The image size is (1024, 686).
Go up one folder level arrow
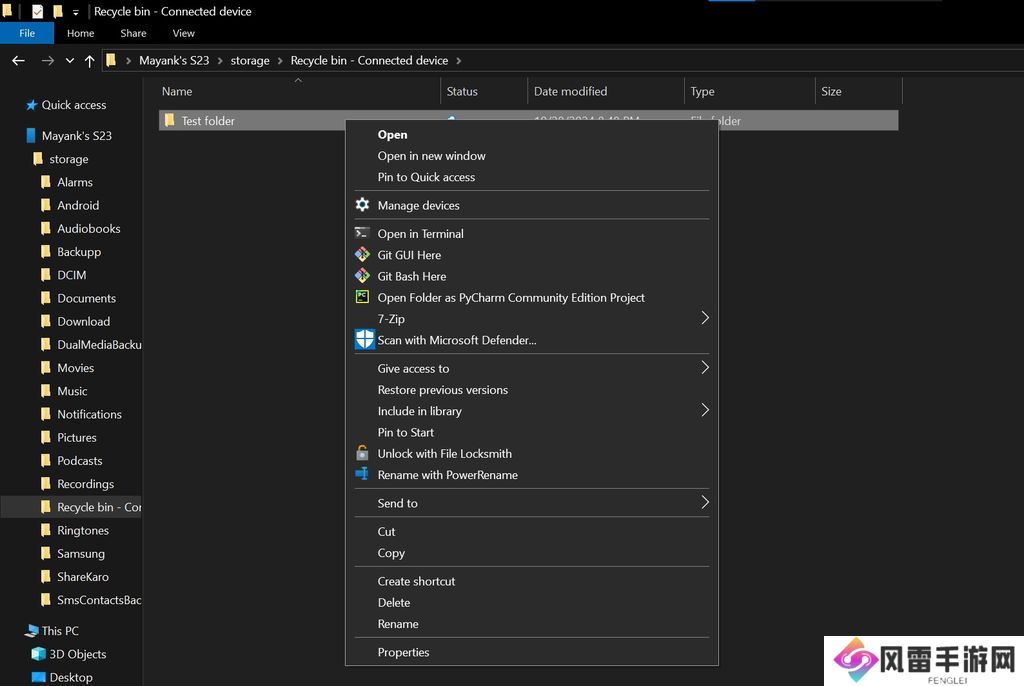pos(89,61)
